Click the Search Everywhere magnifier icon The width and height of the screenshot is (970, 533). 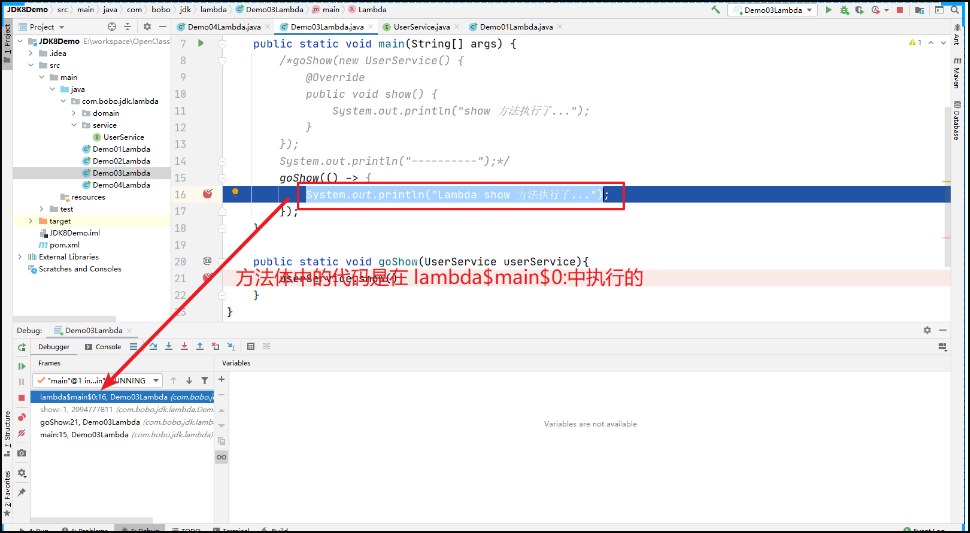(956, 10)
